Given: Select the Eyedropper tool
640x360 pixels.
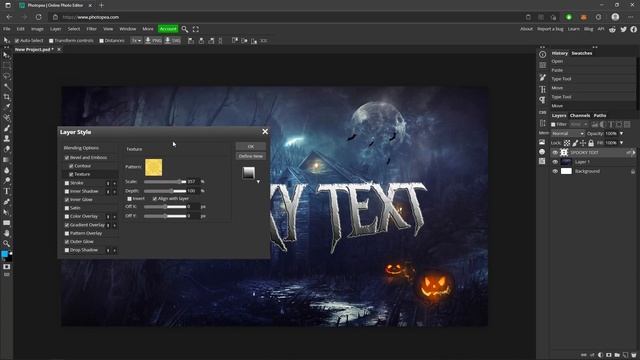Looking at the screenshot, I should tap(7, 107).
